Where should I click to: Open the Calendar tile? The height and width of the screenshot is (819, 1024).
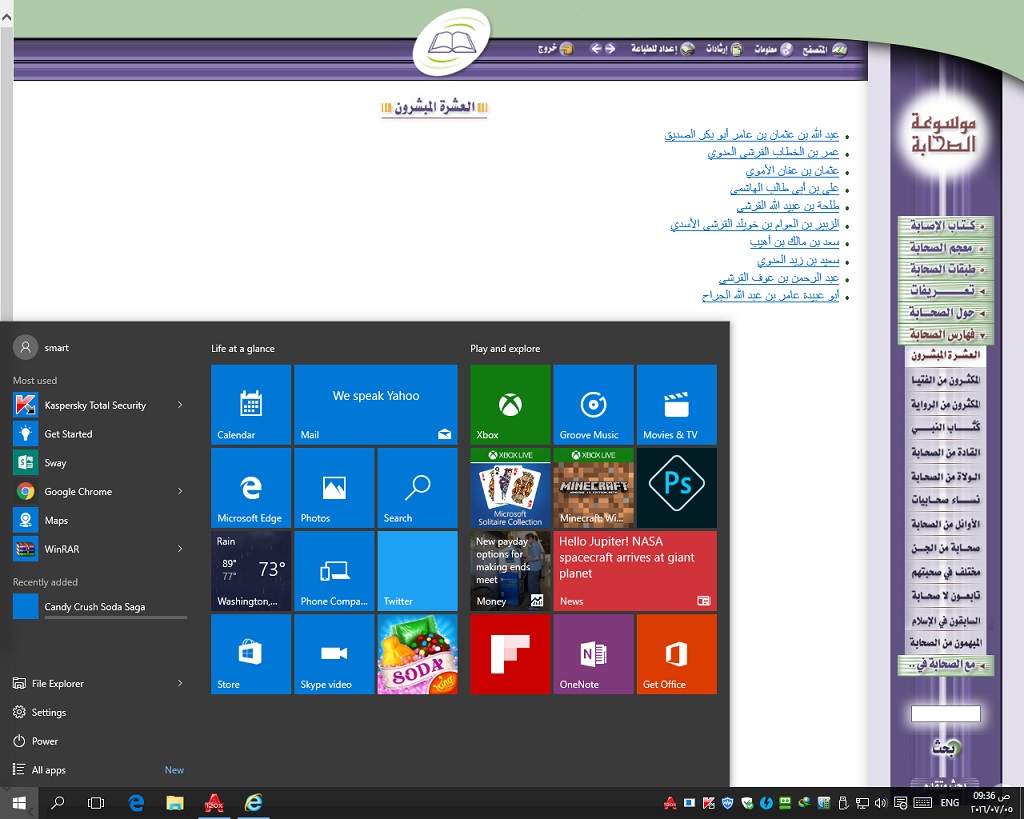tap(251, 405)
